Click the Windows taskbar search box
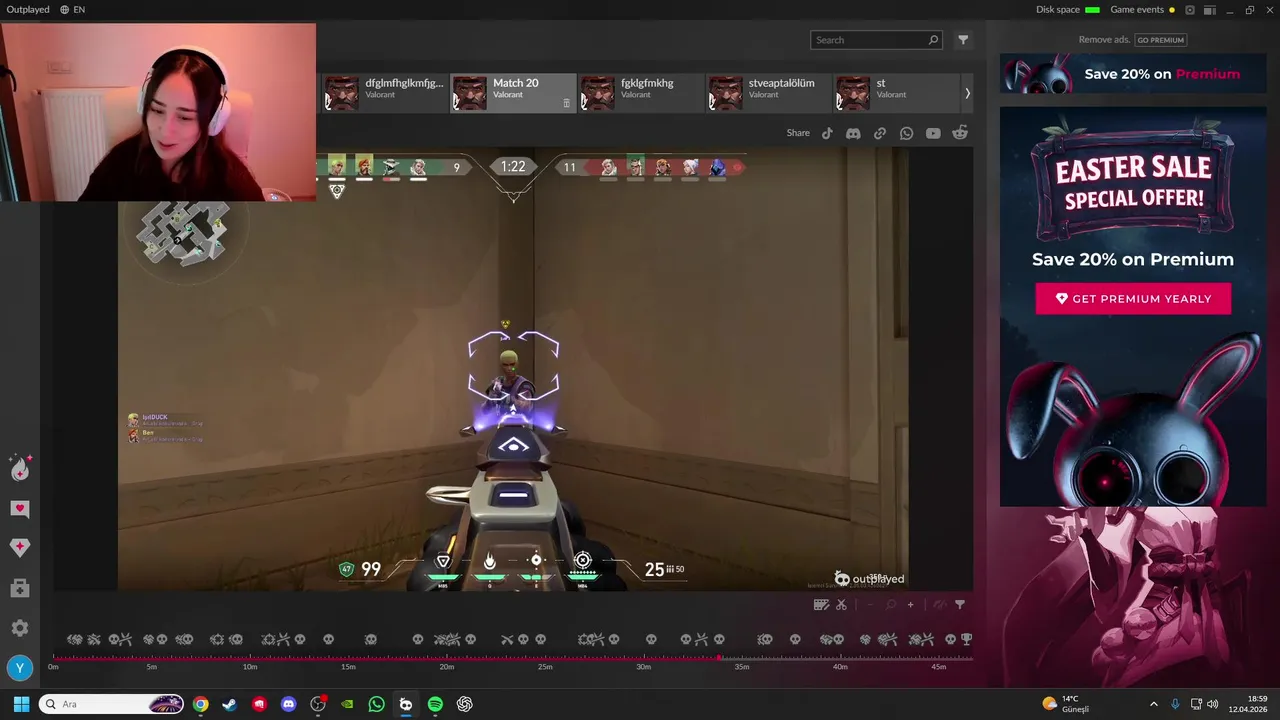 pos(111,704)
